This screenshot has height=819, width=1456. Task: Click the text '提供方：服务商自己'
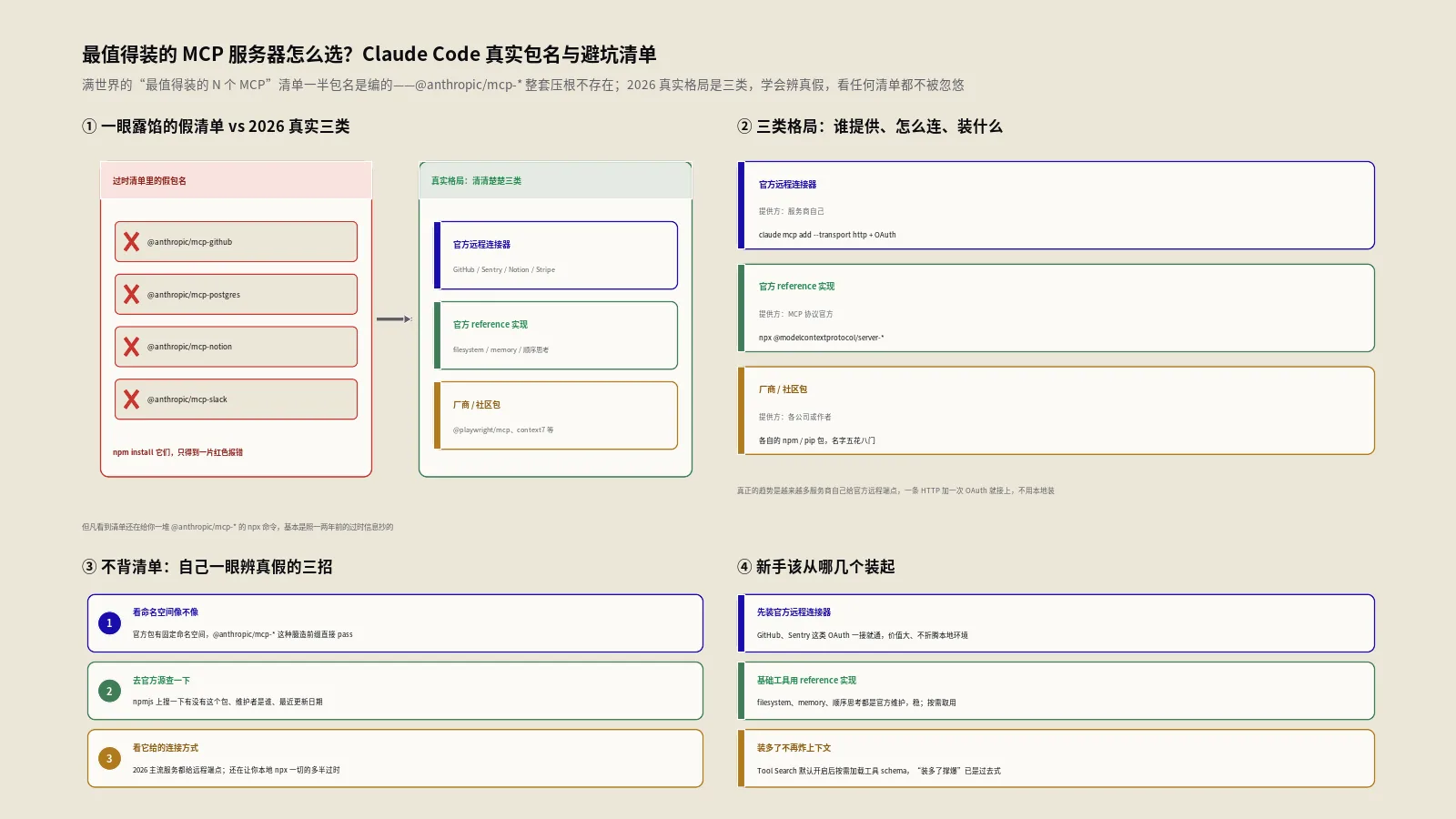792,211
